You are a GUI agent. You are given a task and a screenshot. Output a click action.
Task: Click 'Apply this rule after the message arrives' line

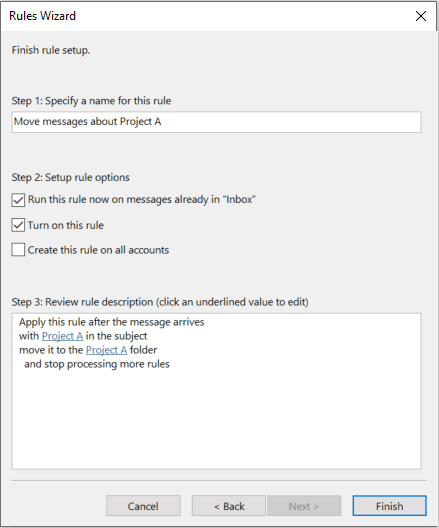coord(111,322)
